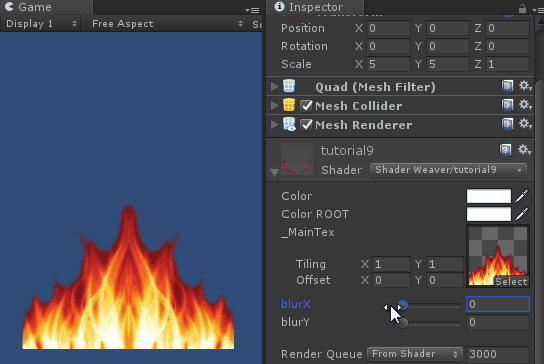Click the Tiling Y field
544x364 pixels.
[x=445, y=264]
